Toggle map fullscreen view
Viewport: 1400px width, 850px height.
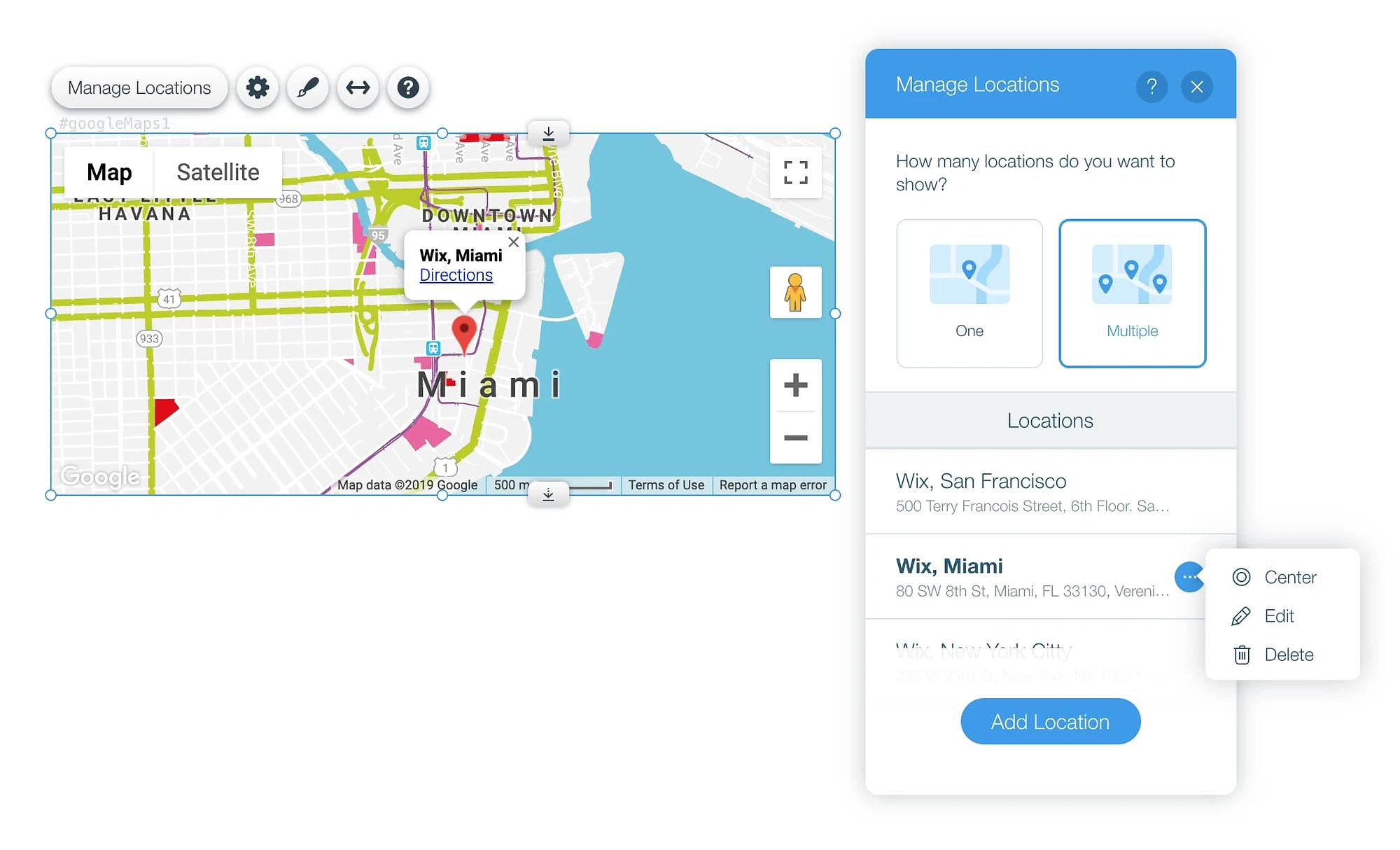[796, 172]
